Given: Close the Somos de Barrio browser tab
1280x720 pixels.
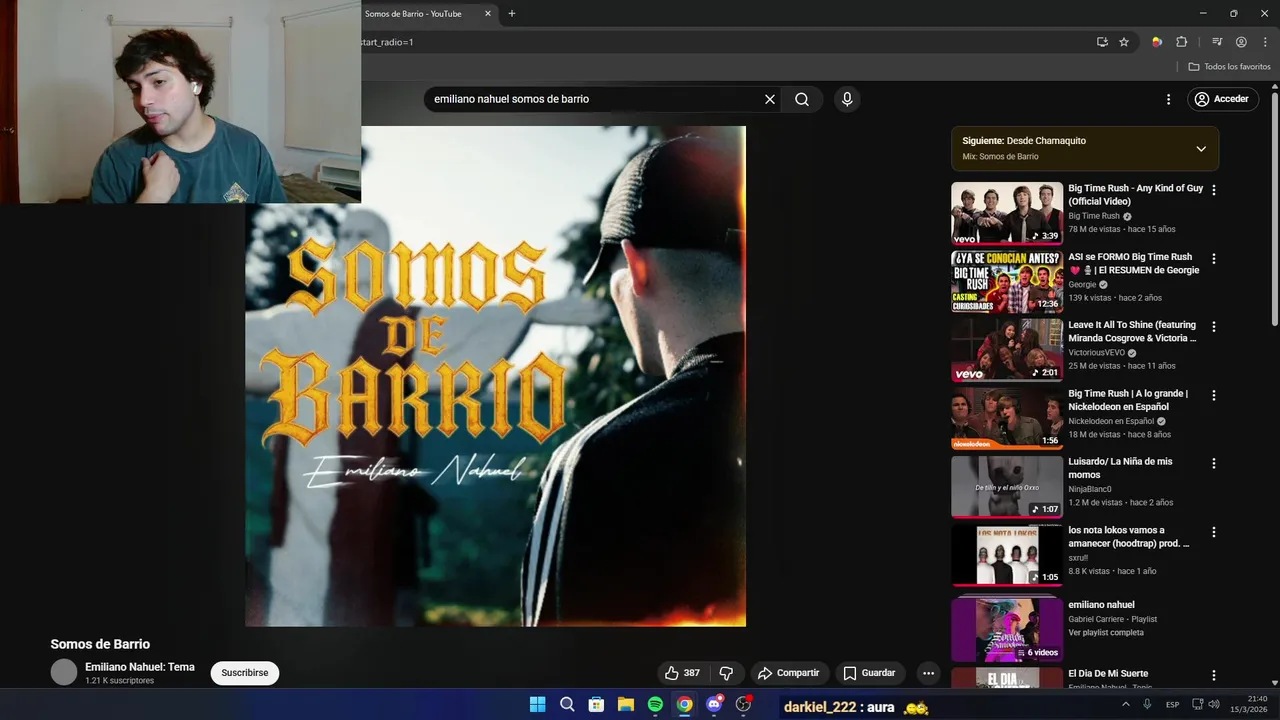Looking at the screenshot, I should pyautogui.click(x=488, y=14).
